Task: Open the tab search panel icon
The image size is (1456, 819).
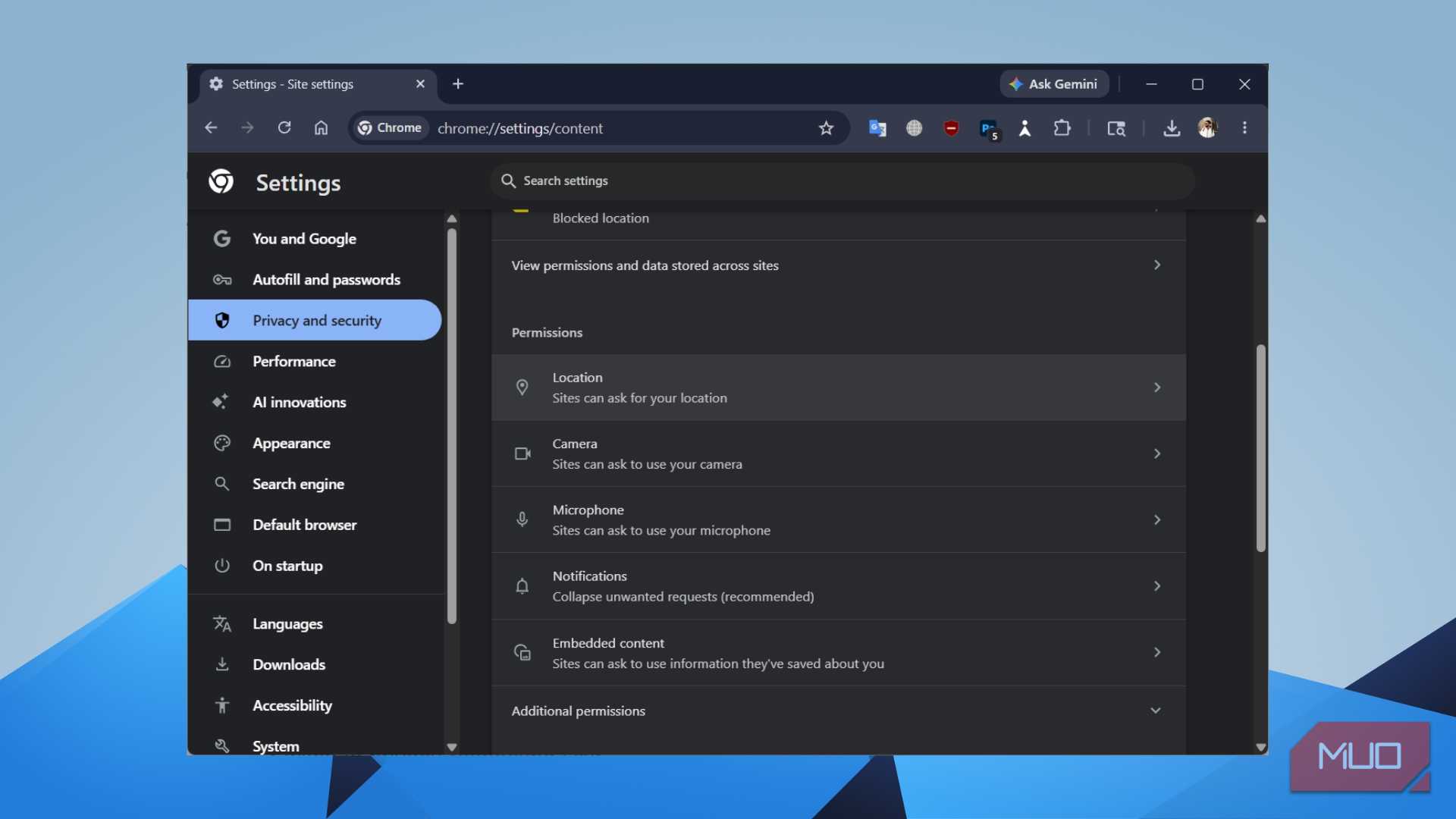Action: 1116,128
